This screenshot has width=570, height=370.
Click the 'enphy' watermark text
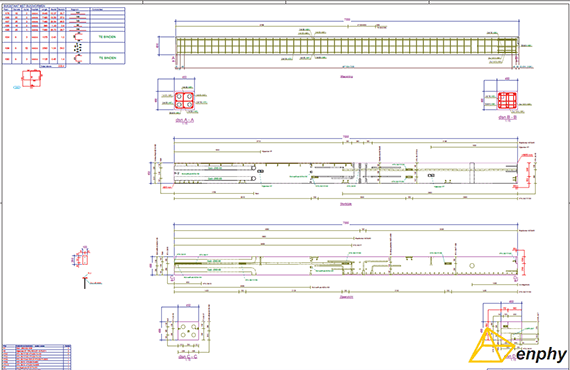tap(541, 354)
